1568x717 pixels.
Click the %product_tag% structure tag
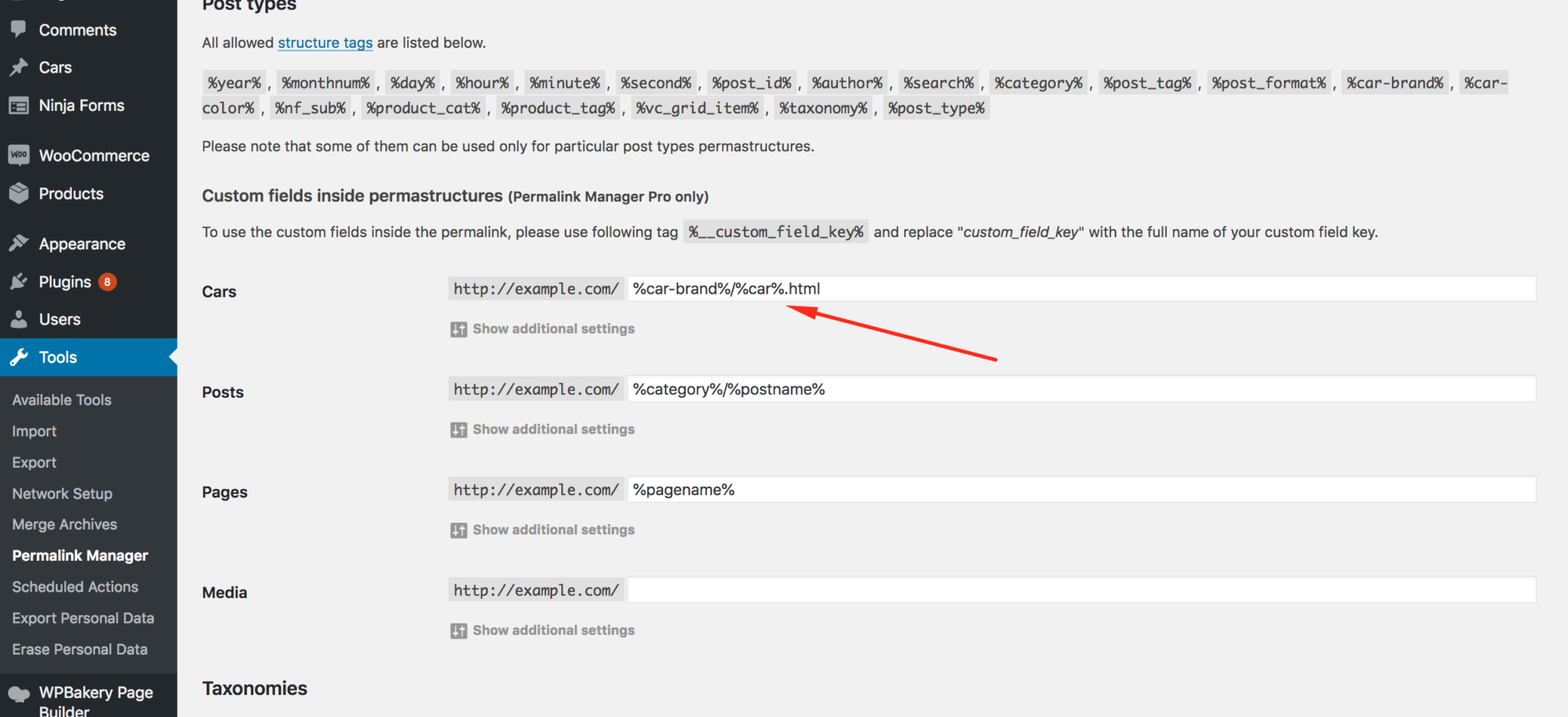click(558, 108)
